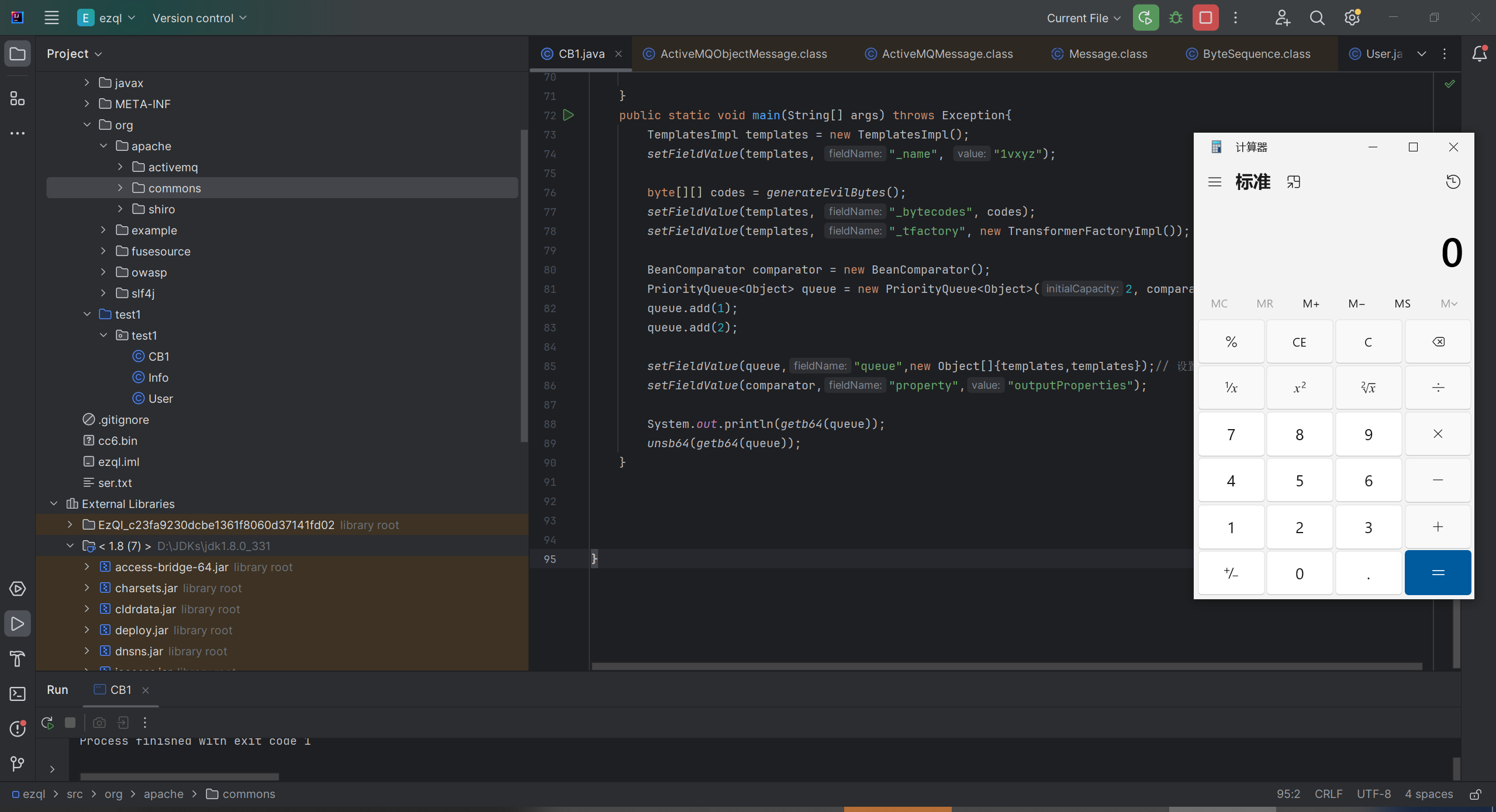Image resolution: width=1496 pixels, height=812 pixels.
Task: Stop the running process with red square
Action: (1205, 18)
